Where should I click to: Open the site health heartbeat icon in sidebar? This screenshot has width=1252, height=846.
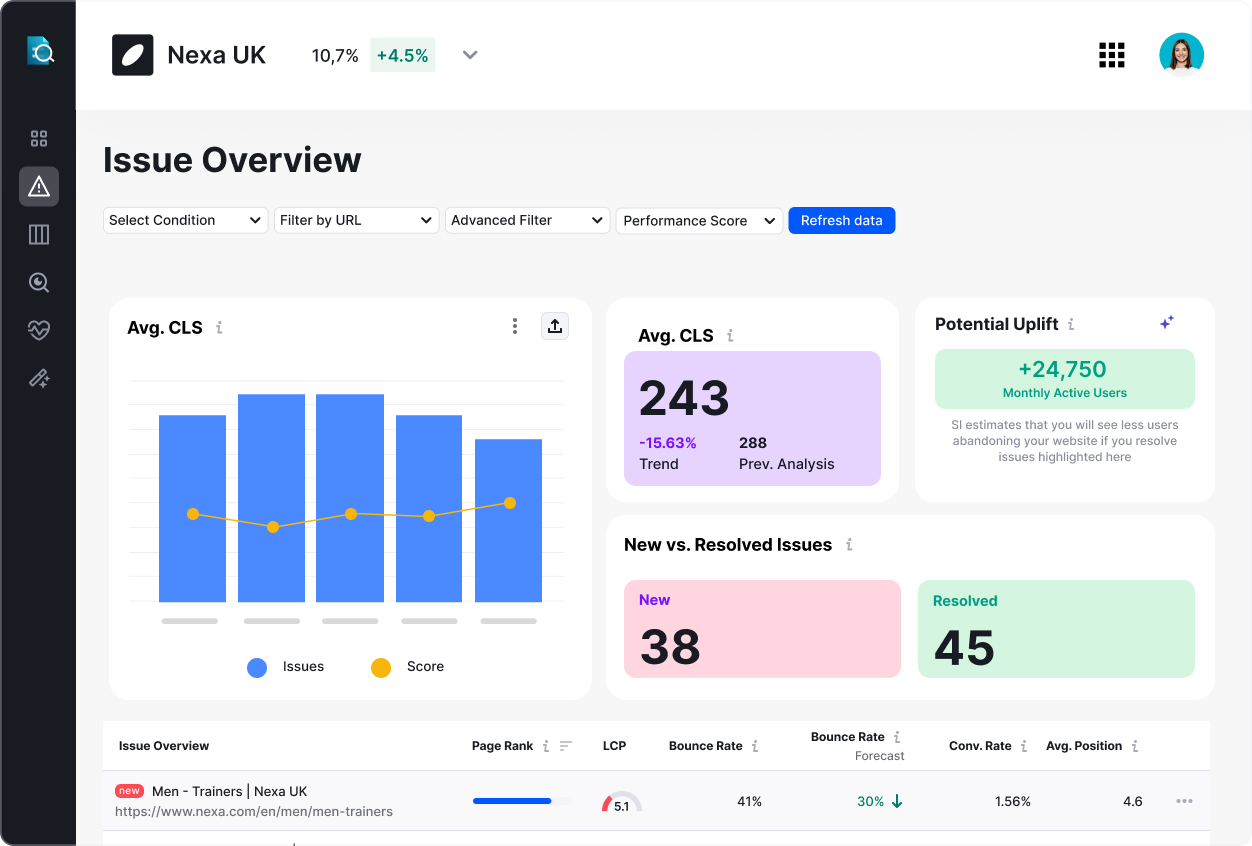[38, 330]
